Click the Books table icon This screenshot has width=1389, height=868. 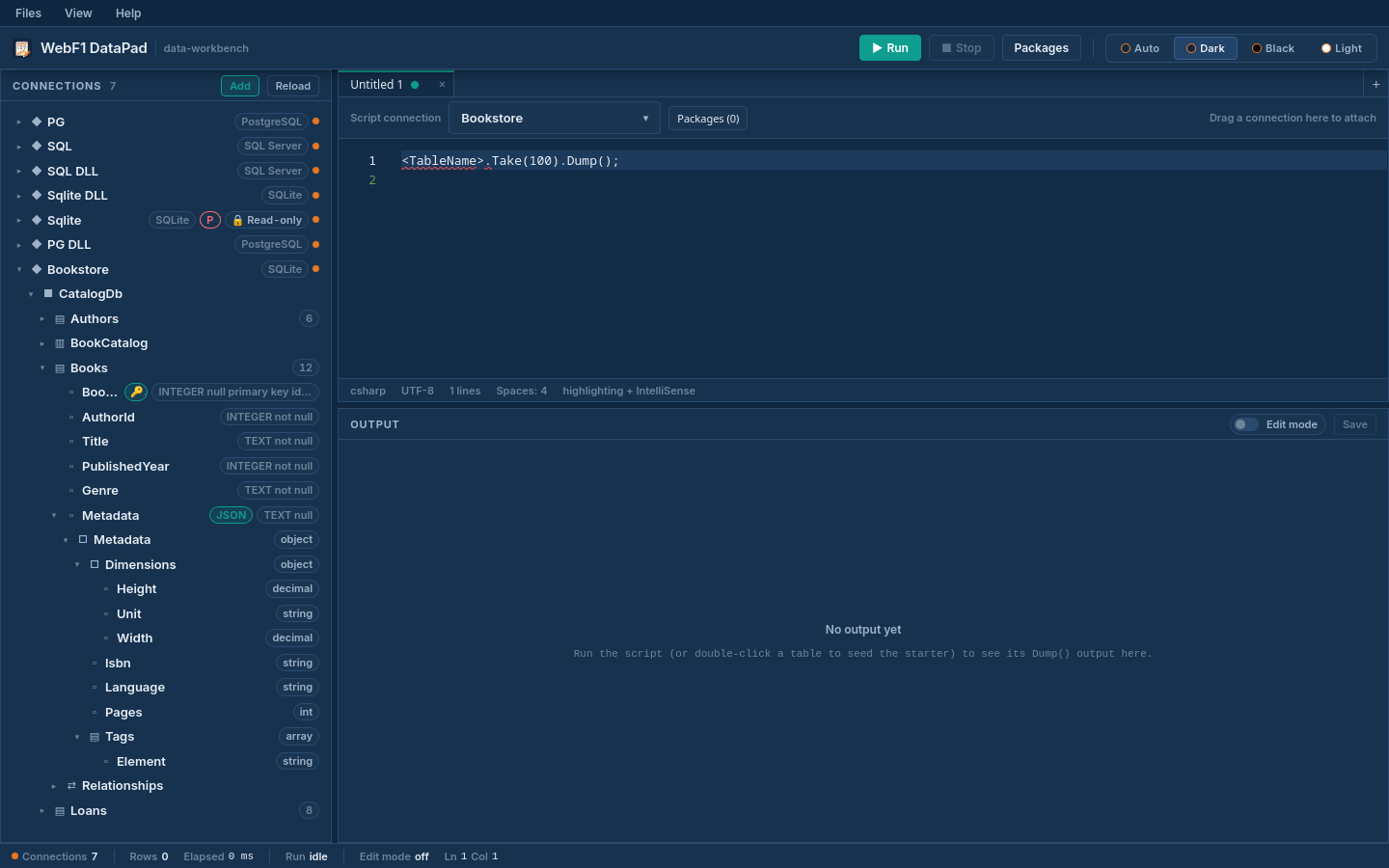click(x=60, y=368)
